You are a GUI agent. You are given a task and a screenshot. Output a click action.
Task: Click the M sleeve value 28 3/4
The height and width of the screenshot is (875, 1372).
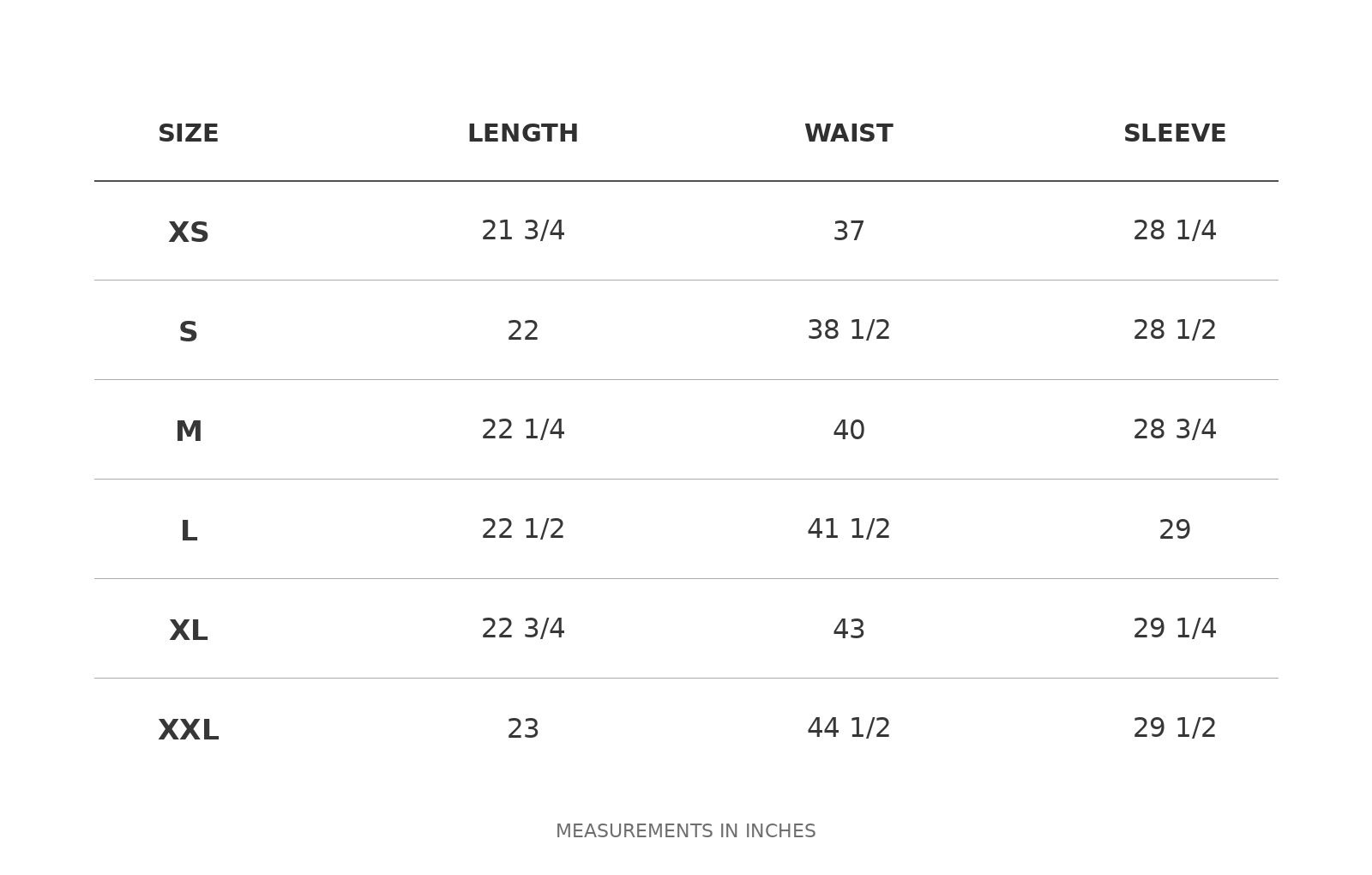tap(1175, 430)
